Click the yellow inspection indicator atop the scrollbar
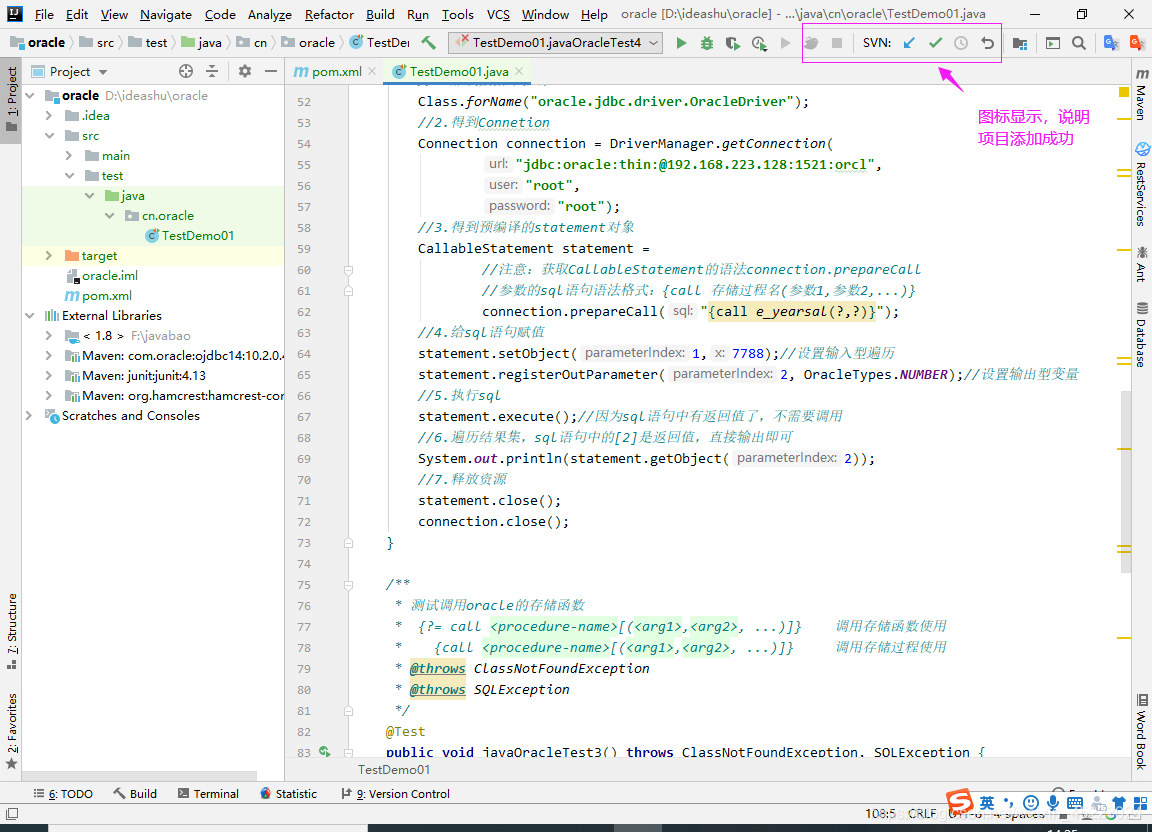This screenshot has width=1152, height=832. (x=1123, y=92)
